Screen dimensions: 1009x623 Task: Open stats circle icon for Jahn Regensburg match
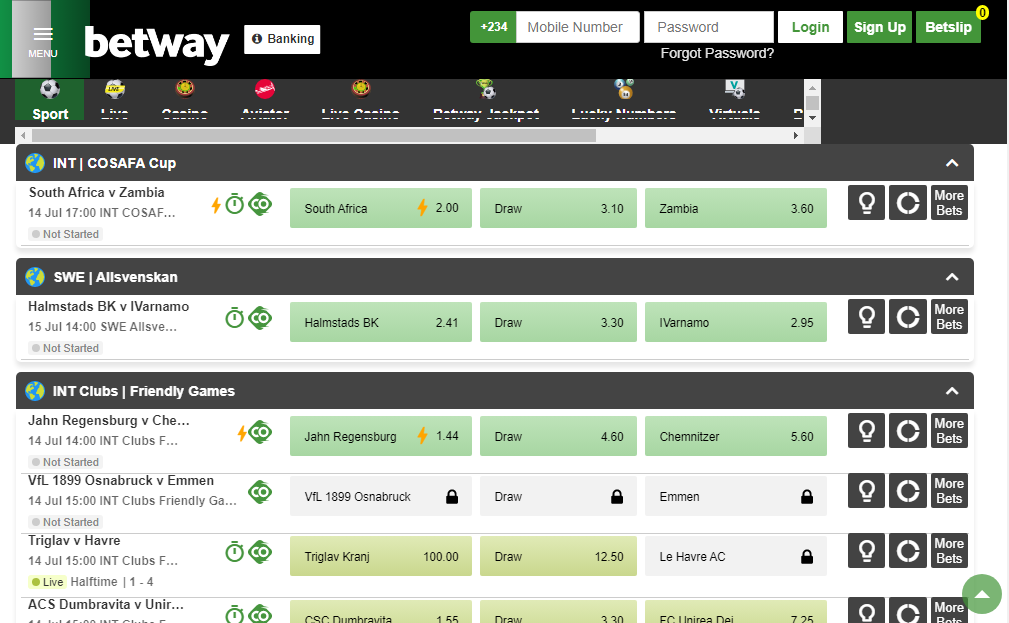tap(907, 431)
